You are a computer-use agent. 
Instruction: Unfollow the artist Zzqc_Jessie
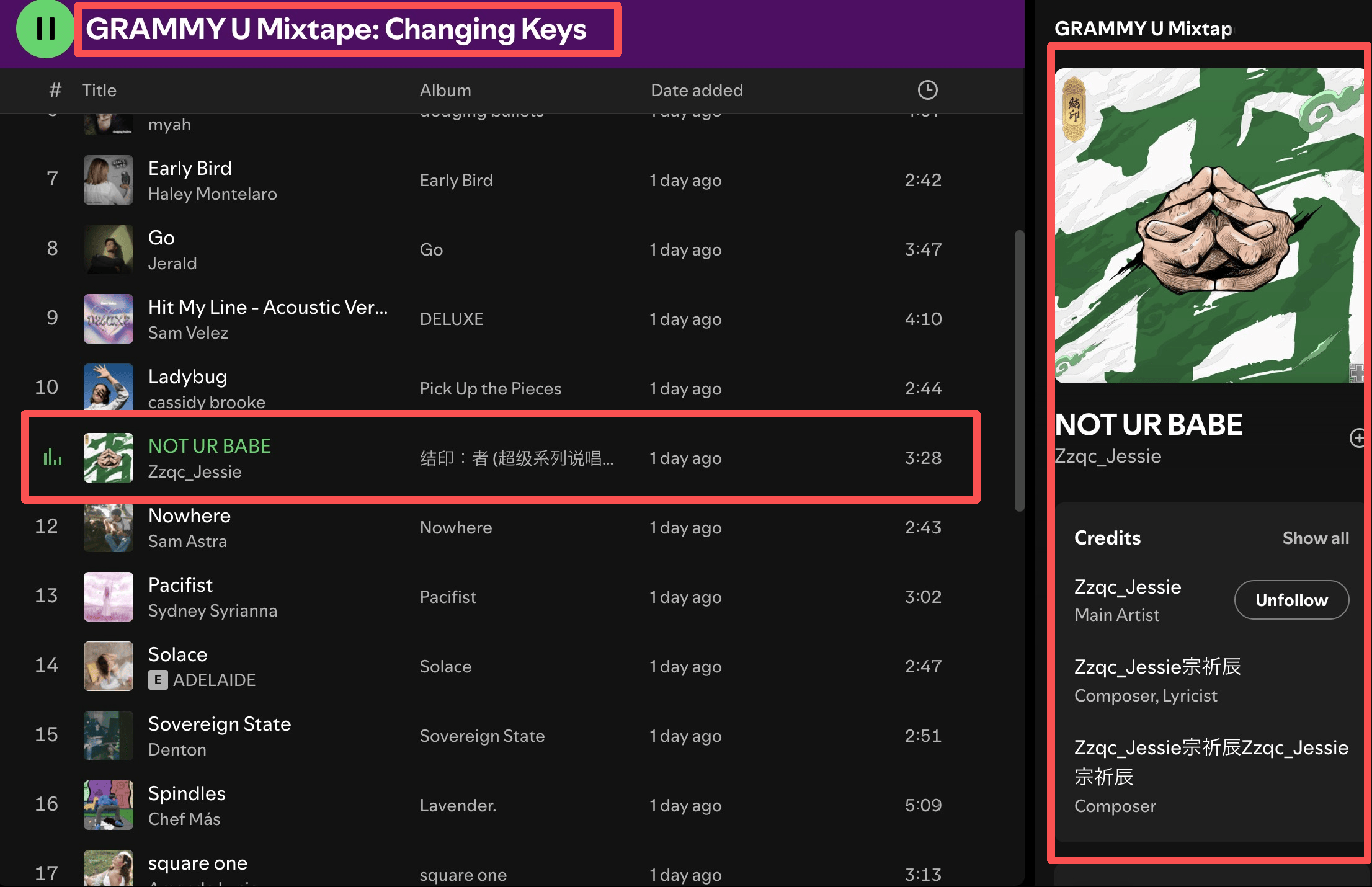click(1291, 600)
